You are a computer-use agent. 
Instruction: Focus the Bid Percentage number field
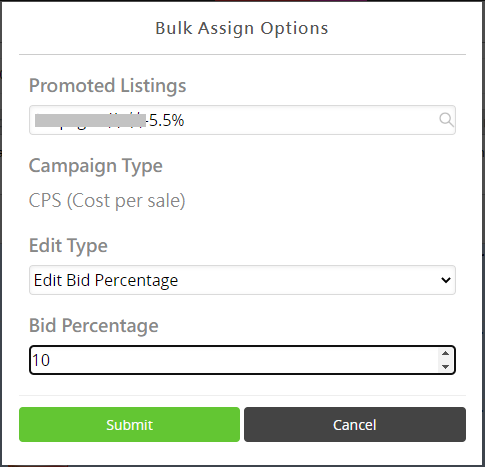tap(242, 360)
